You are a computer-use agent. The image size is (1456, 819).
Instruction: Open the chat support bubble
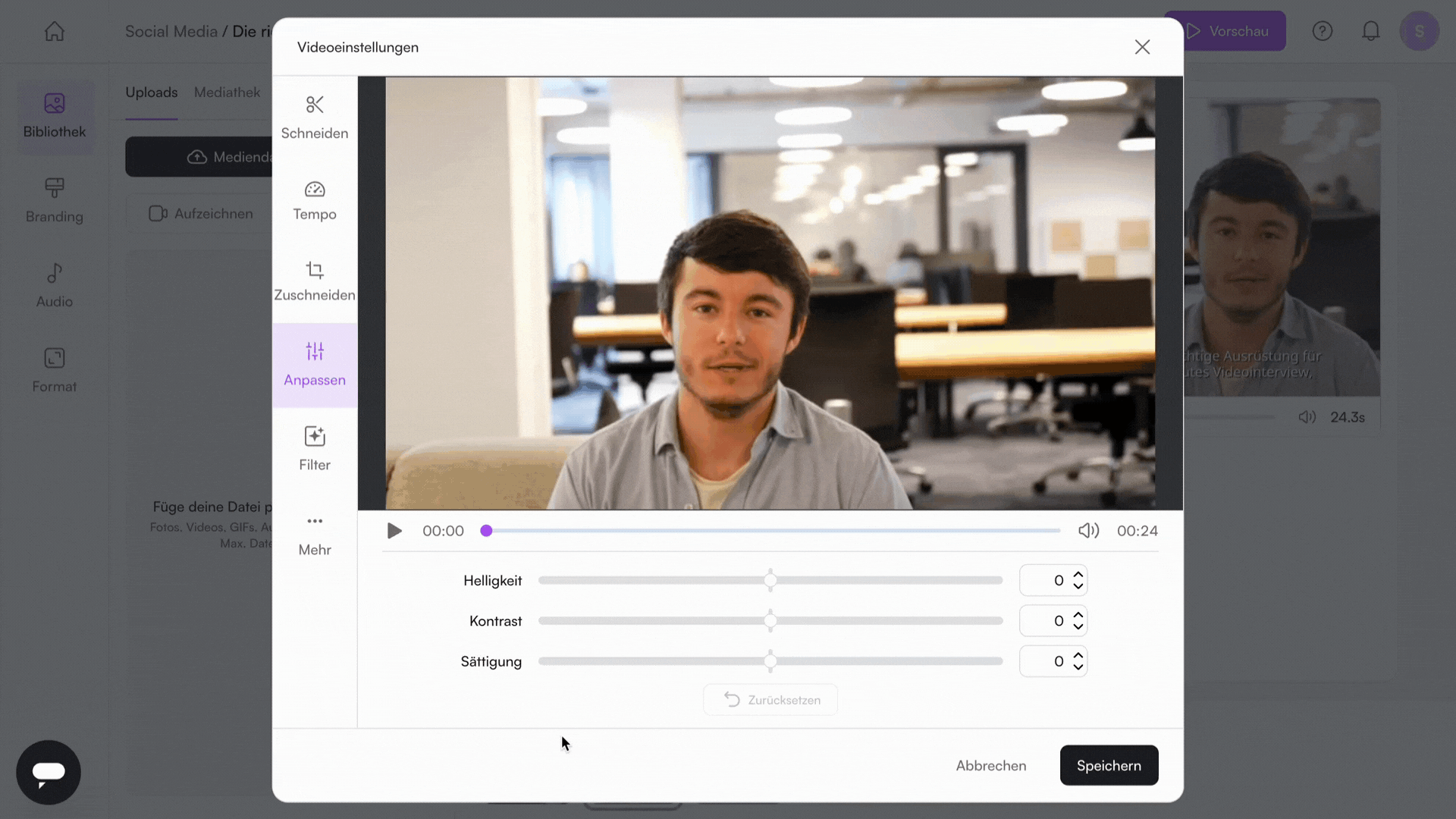[x=49, y=772]
